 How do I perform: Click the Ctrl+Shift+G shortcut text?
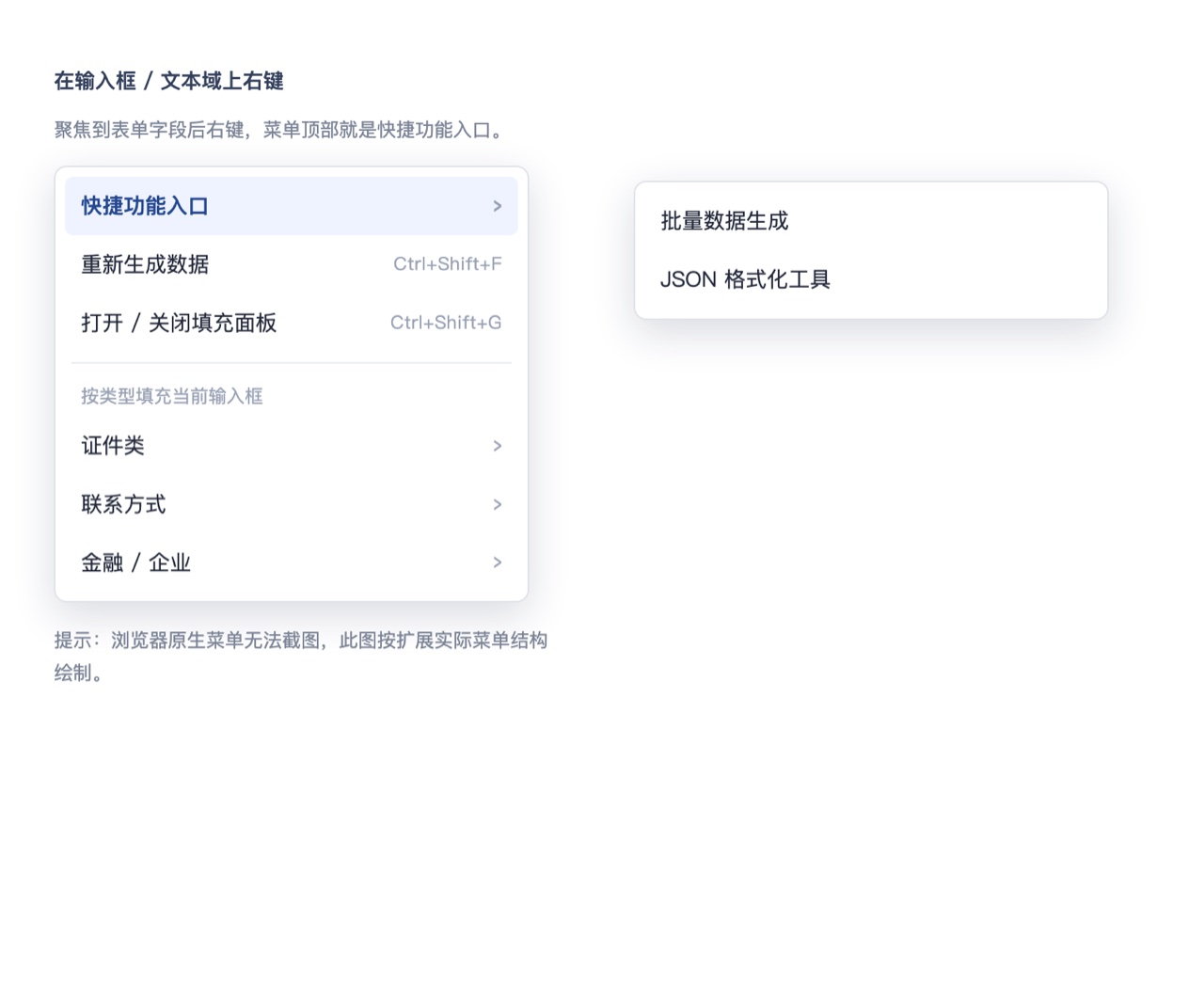[446, 323]
